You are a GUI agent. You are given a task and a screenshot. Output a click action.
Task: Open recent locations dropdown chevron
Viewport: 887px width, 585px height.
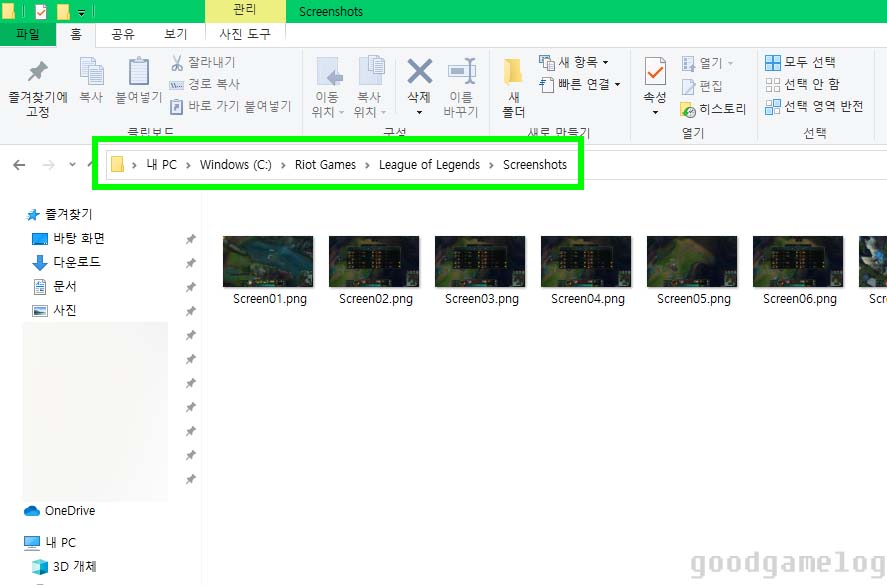tap(72, 165)
